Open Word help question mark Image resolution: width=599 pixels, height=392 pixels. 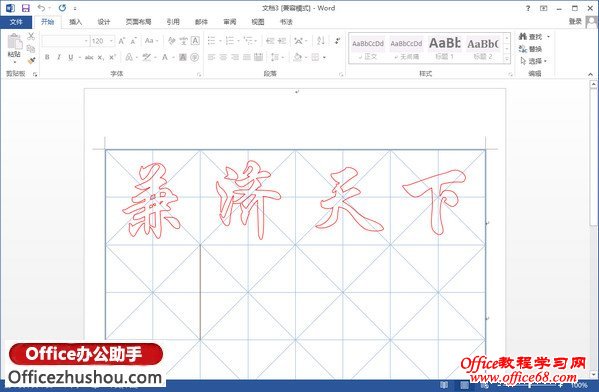coord(528,8)
